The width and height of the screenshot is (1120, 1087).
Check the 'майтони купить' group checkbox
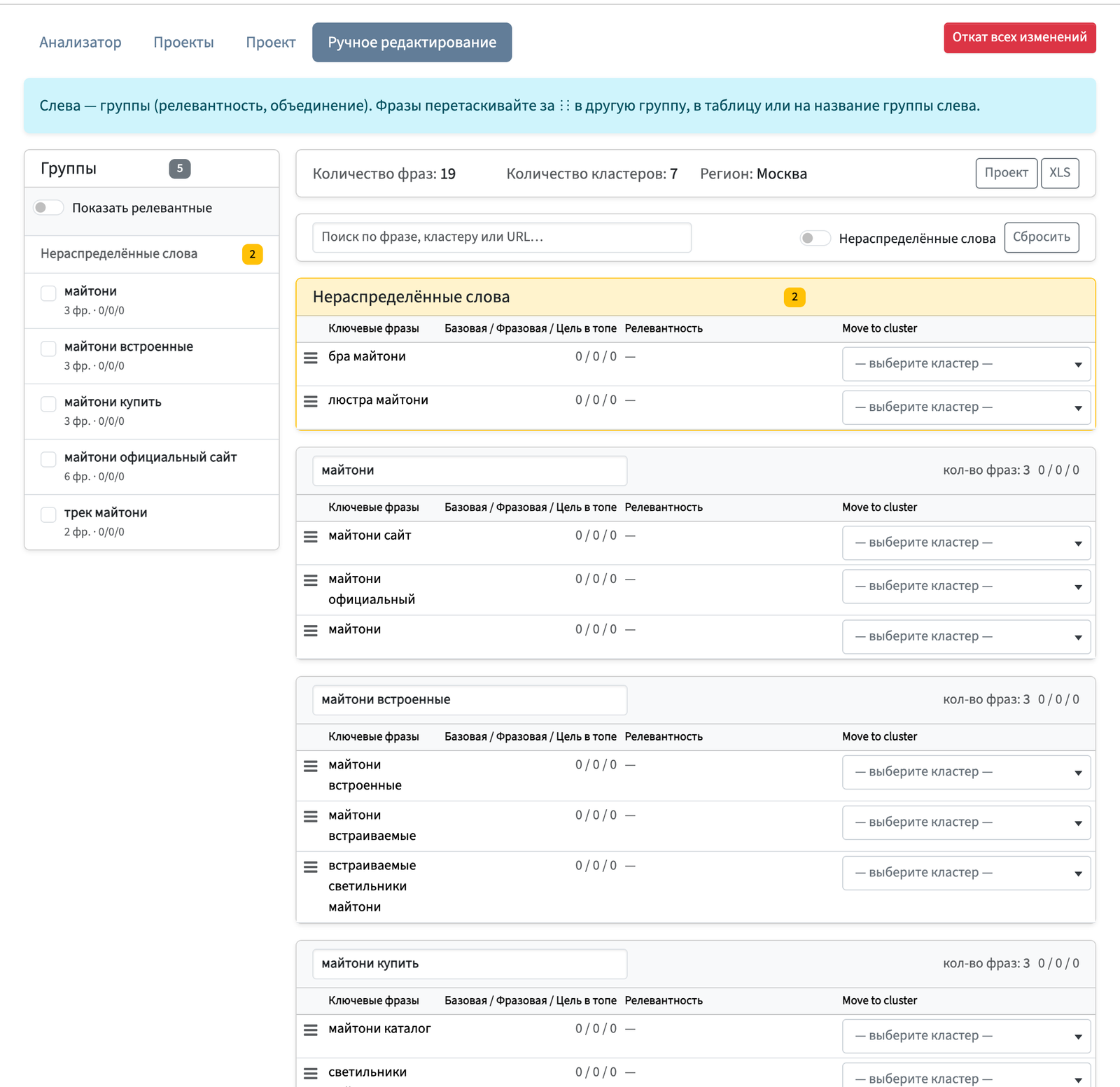pyautogui.click(x=48, y=404)
